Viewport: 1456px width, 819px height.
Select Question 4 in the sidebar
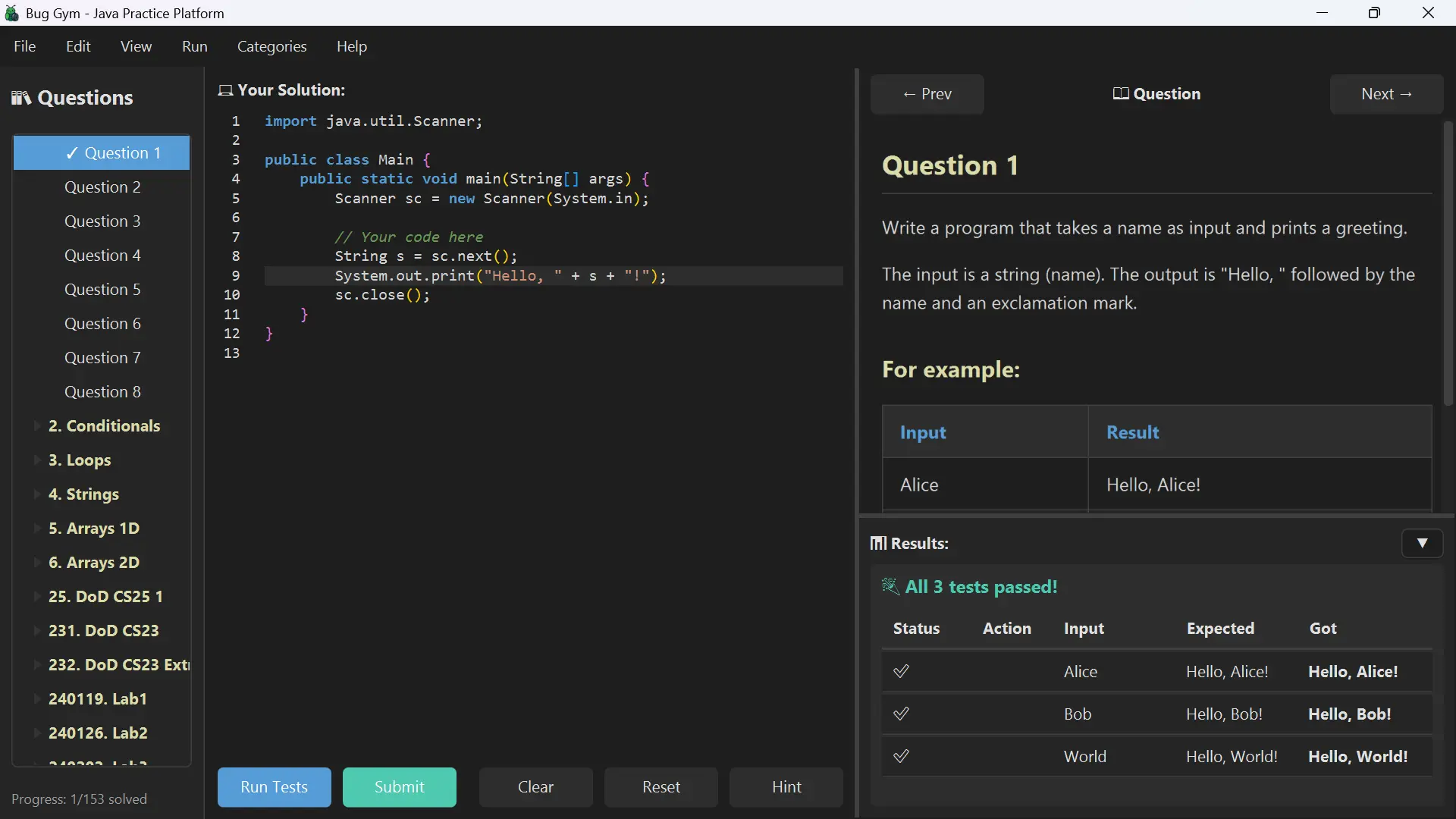pos(103,256)
